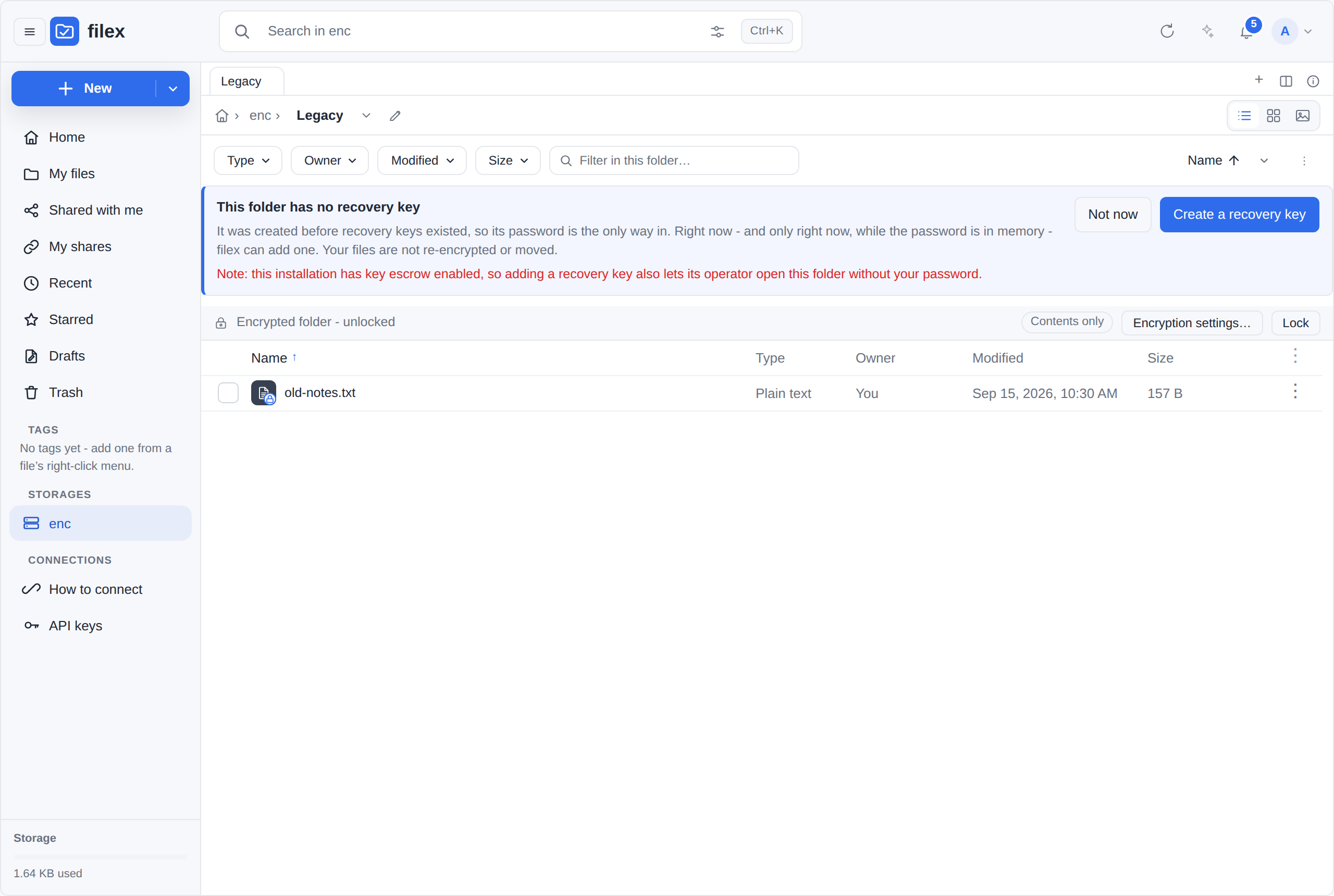This screenshot has height=896, width=1334.
Task: Click the old-notes.txt file icon
Action: point(264,393)
